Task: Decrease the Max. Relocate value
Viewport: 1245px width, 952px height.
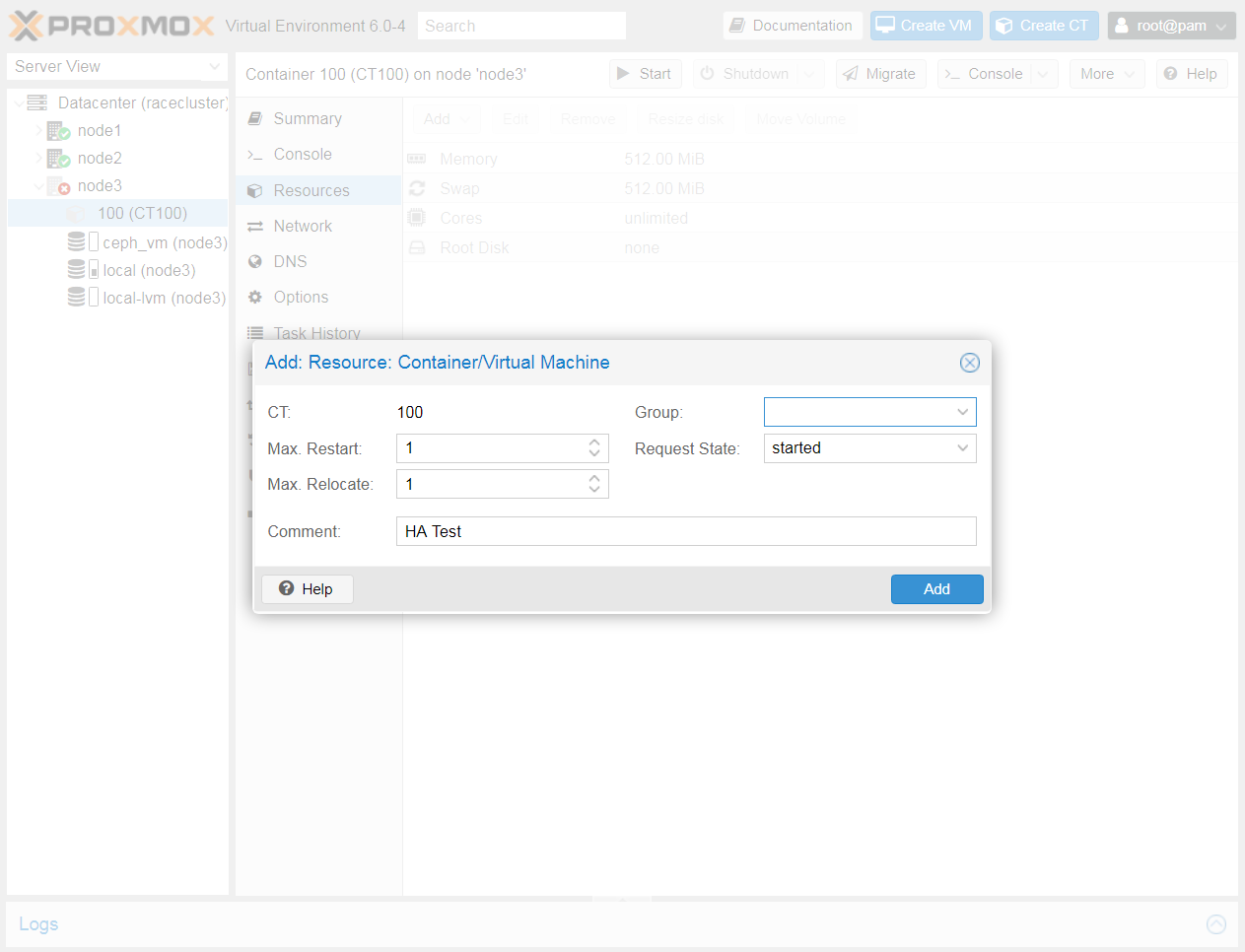Action: [594, 490]
